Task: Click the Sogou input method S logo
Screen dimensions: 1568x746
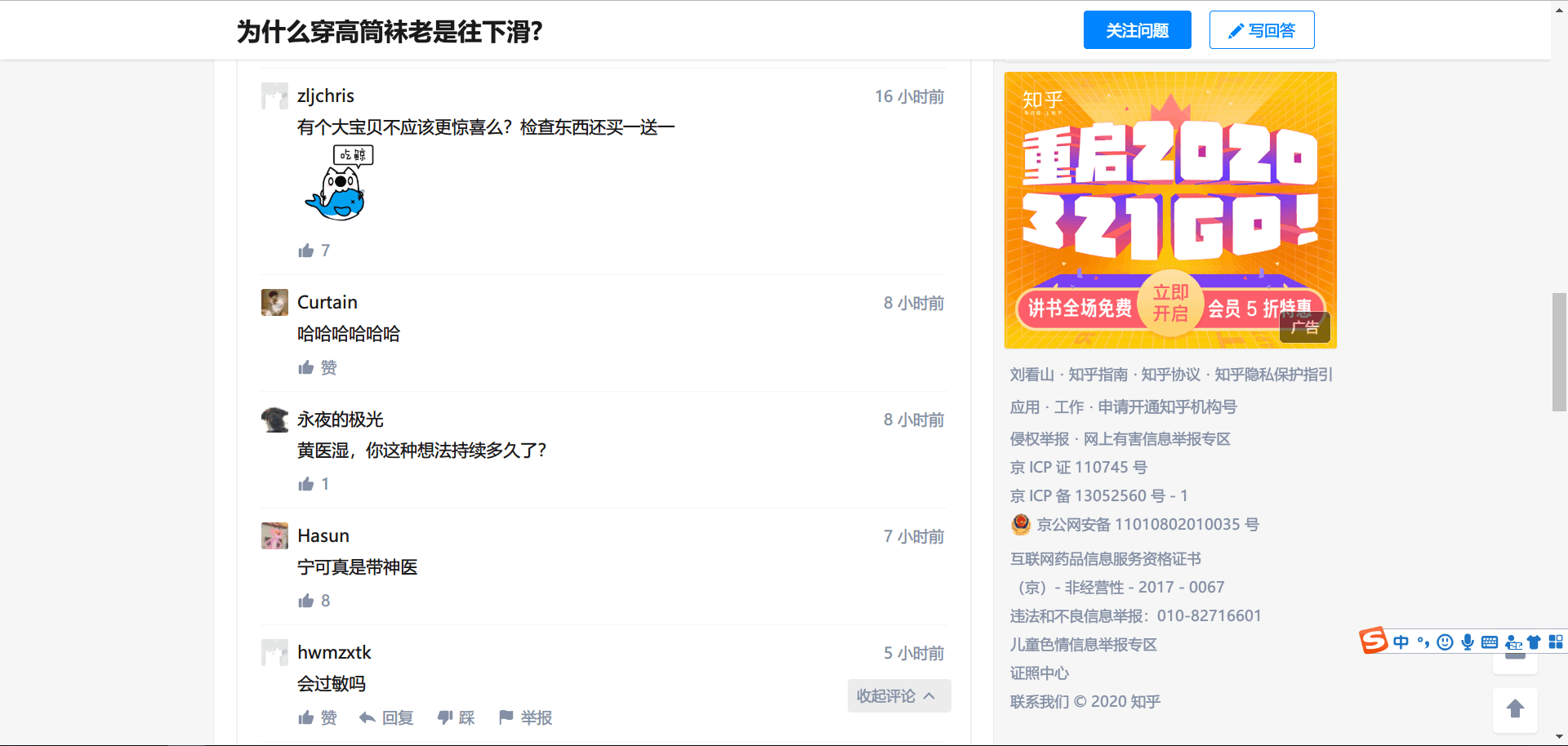Action: click(1373, 641)
